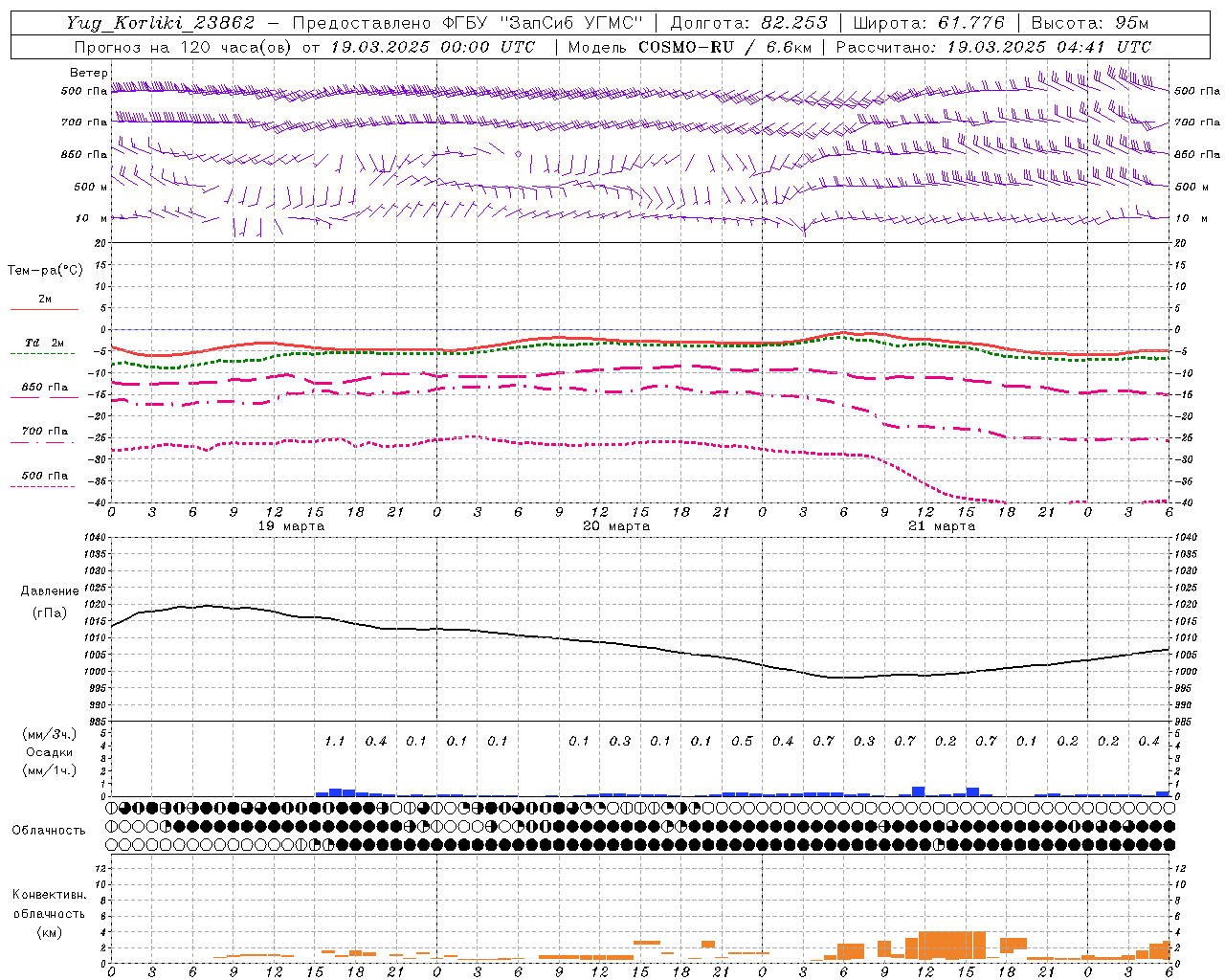Click the Широта: 61.776 value

pos(928,23)
